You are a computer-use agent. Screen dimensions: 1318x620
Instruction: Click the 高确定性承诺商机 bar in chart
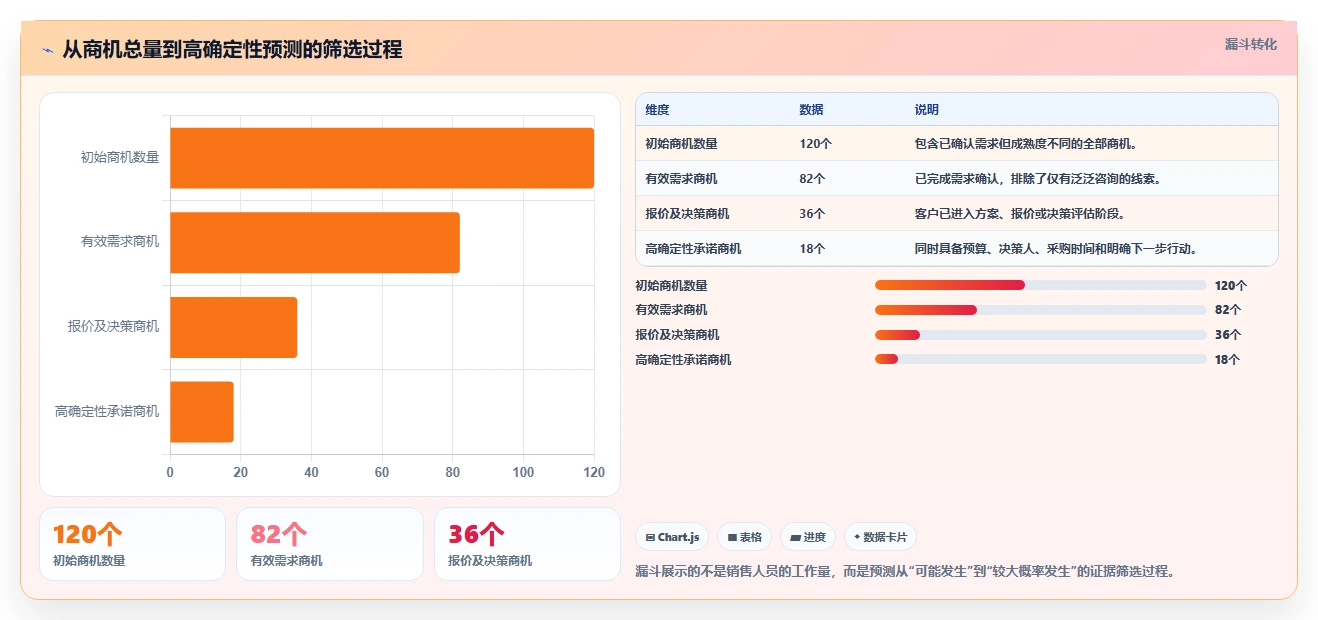202,411
